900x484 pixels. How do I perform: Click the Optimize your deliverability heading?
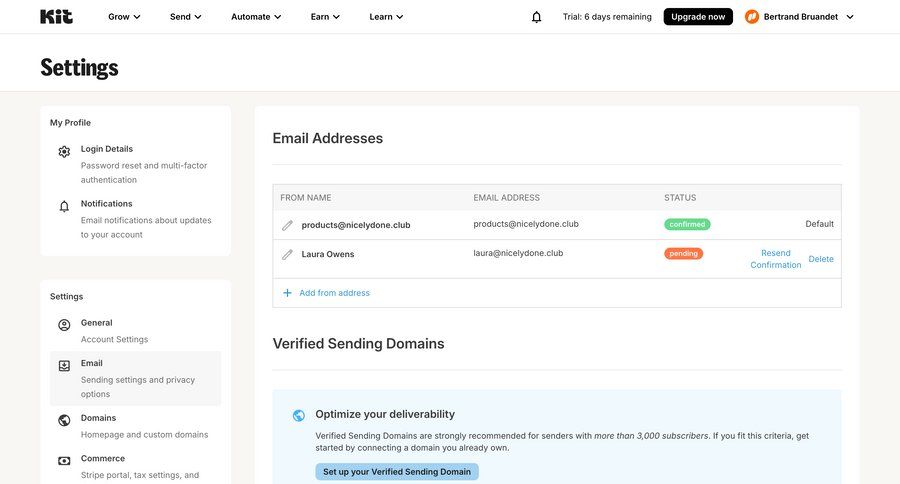point(385,414)
